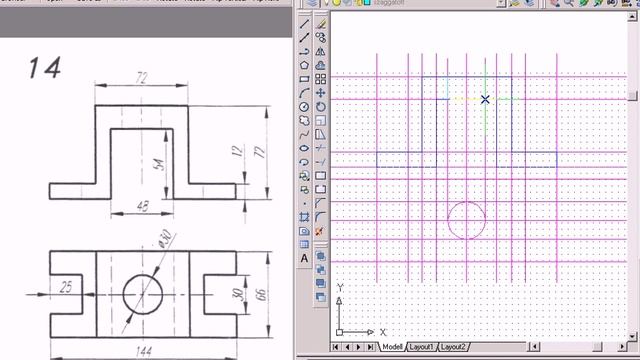640x360 pixels.
Task: Click Send Under Objects draw order icon
Action: pyautogui.click(x=321, y=297)
